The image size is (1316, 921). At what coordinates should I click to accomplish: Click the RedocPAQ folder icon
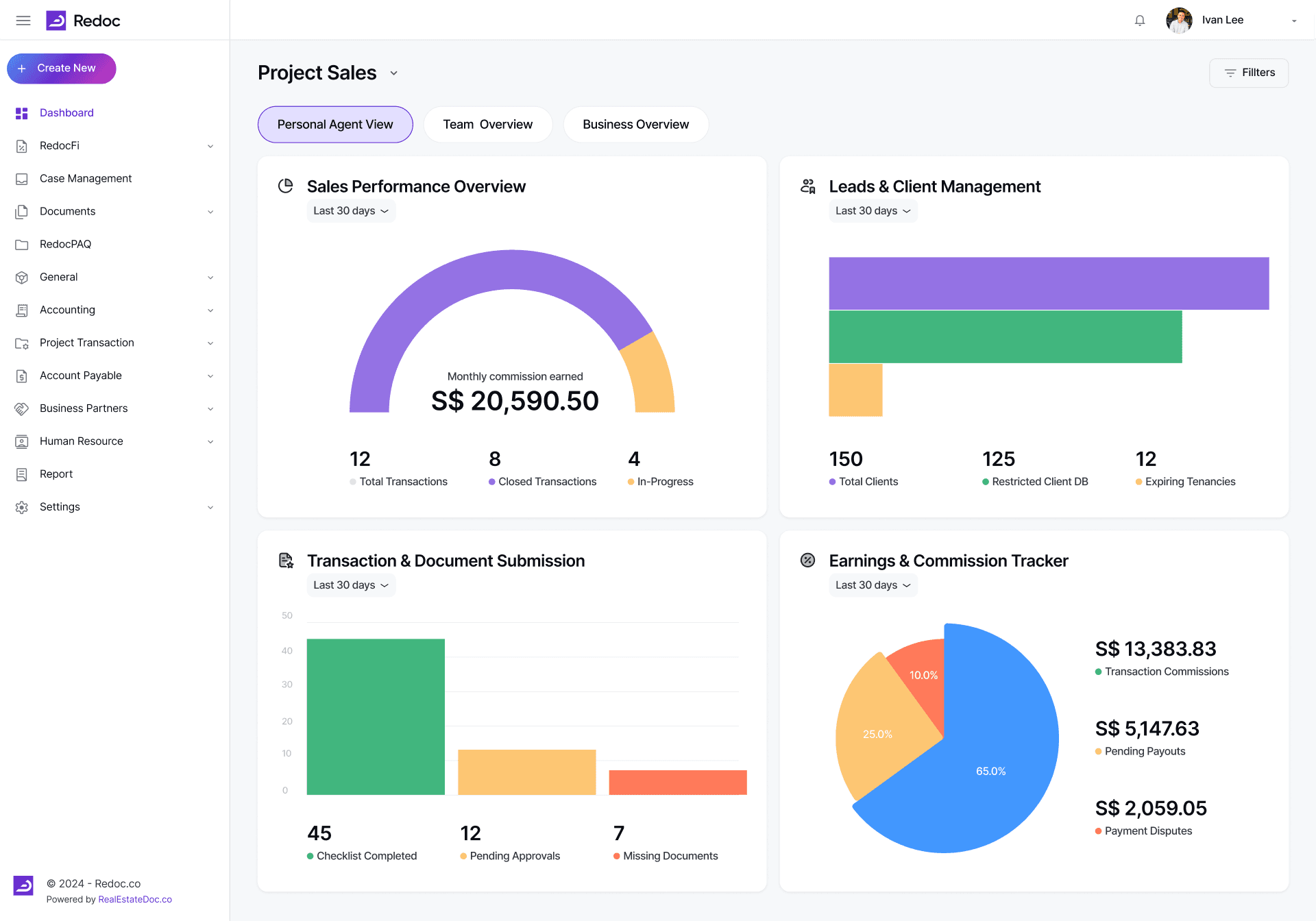pos(22,245)
